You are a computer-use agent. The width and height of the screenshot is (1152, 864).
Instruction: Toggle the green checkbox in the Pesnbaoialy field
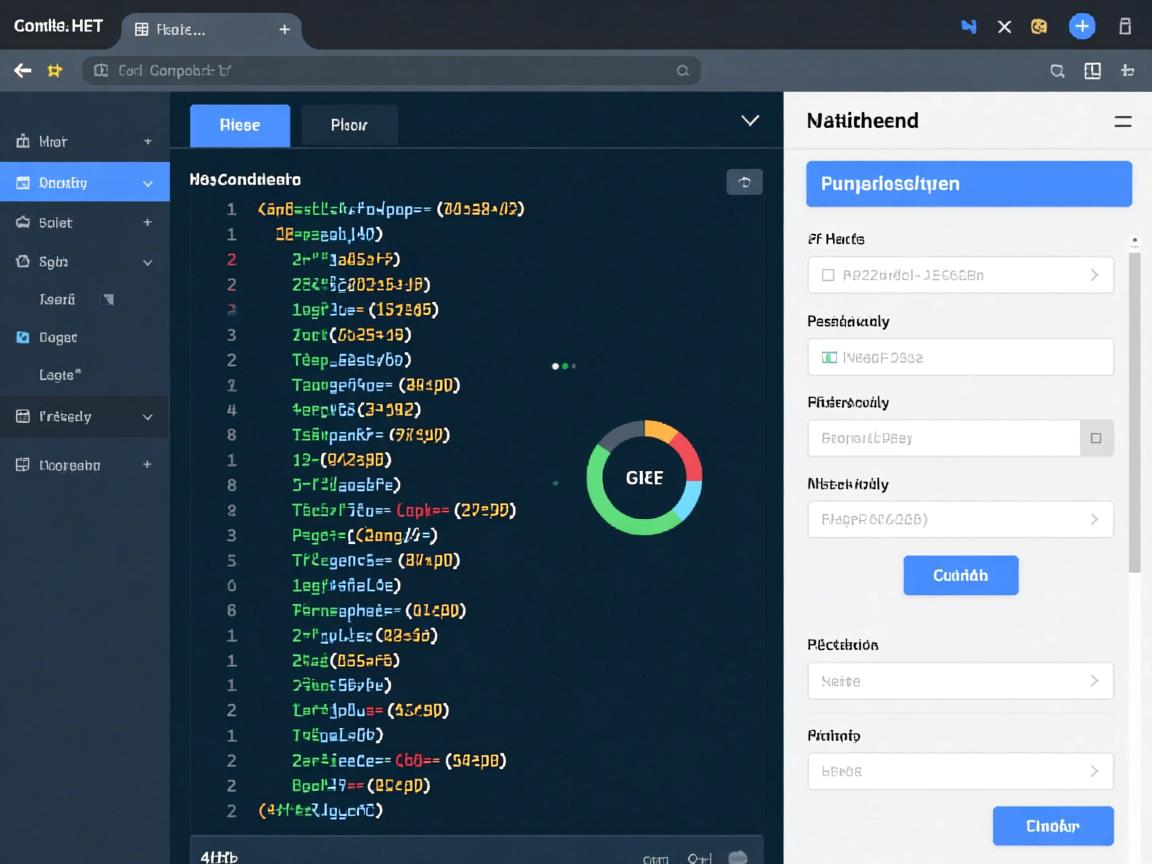(829, 357)
